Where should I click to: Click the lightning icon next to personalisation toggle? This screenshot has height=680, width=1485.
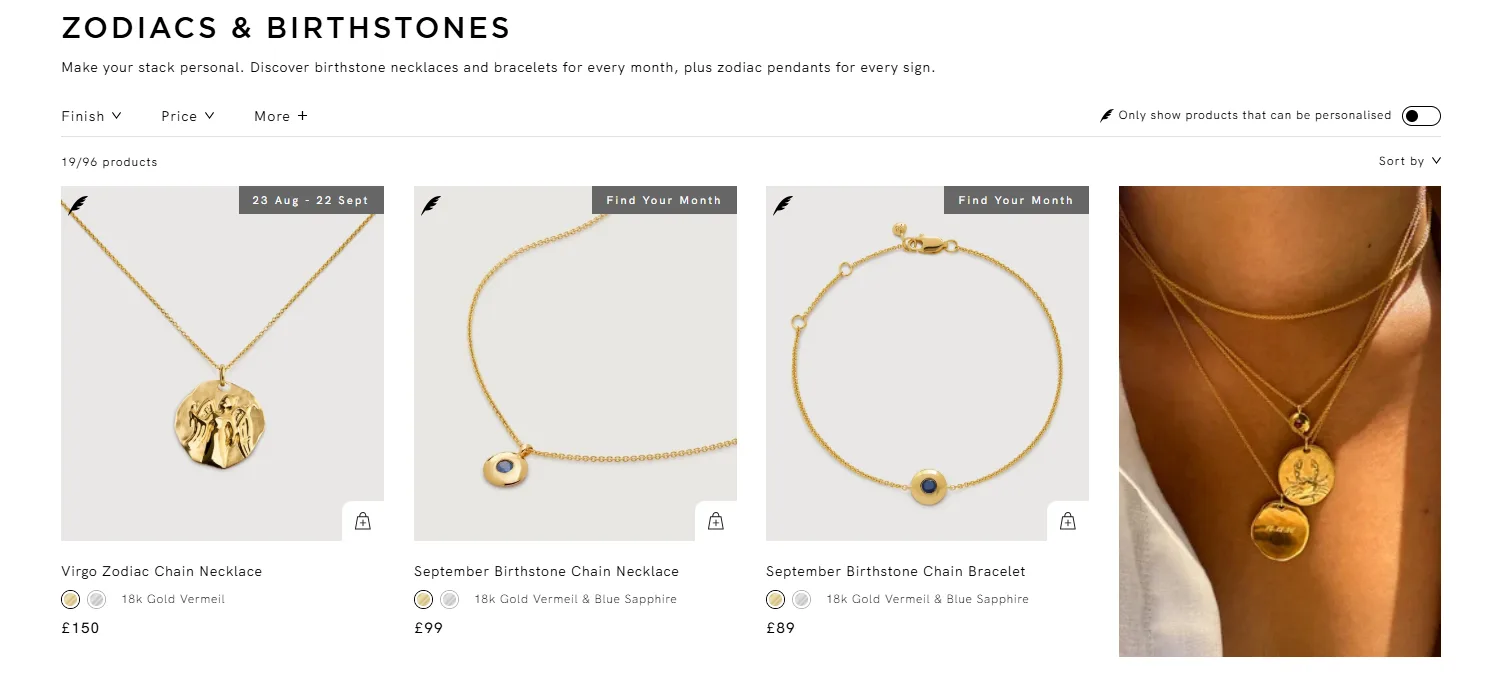pyautogui.click(x=1108, y=115)
